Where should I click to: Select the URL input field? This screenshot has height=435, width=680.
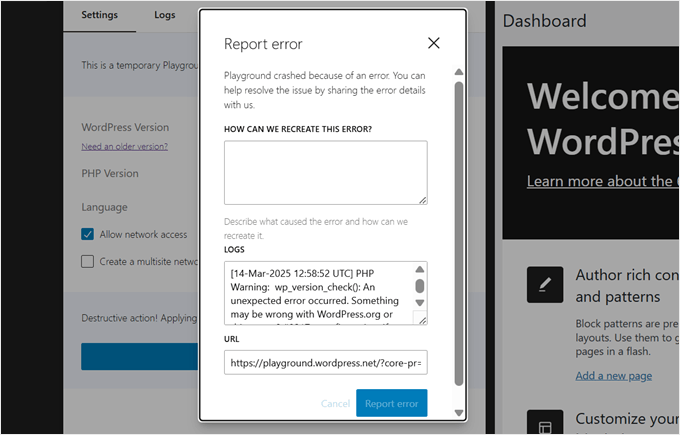(326, 363)
